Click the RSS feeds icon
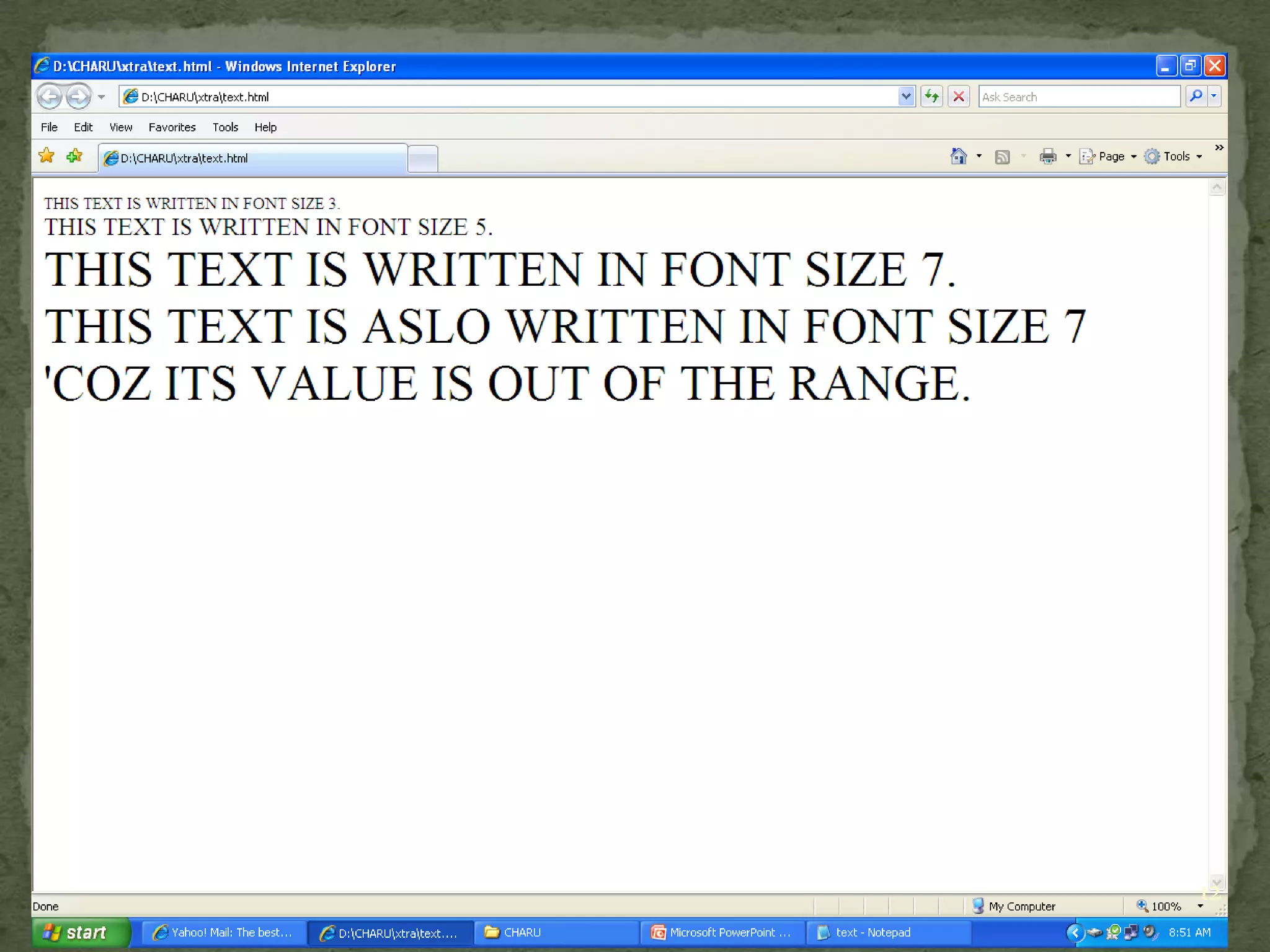The height and width of the screenshot is (952, 1270). [x=1002, y=157]
